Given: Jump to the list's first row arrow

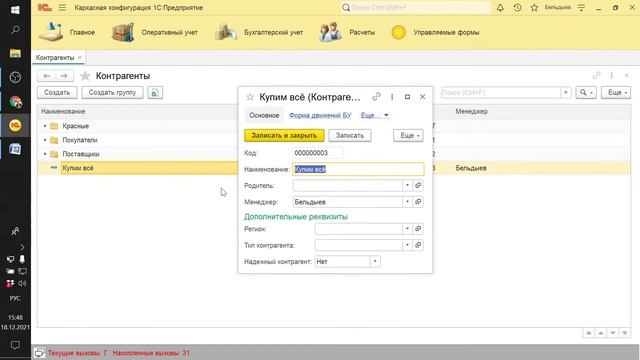Looking at the screenshot, I should click(589, 333).
